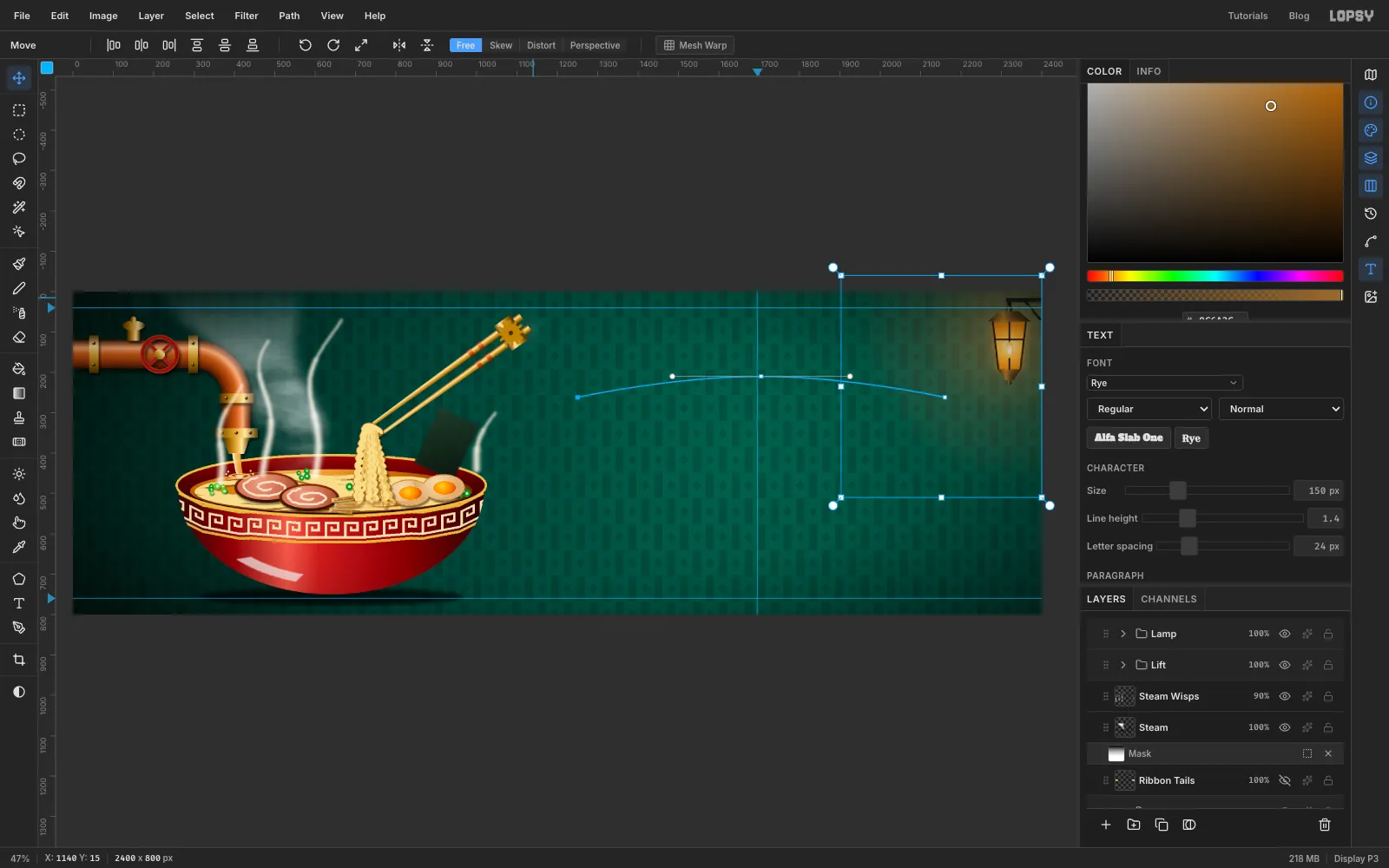Duplicate layer using the copy icon
Image resolution: width=1389 pixels, height=868 pixels.
[1162, 825]
